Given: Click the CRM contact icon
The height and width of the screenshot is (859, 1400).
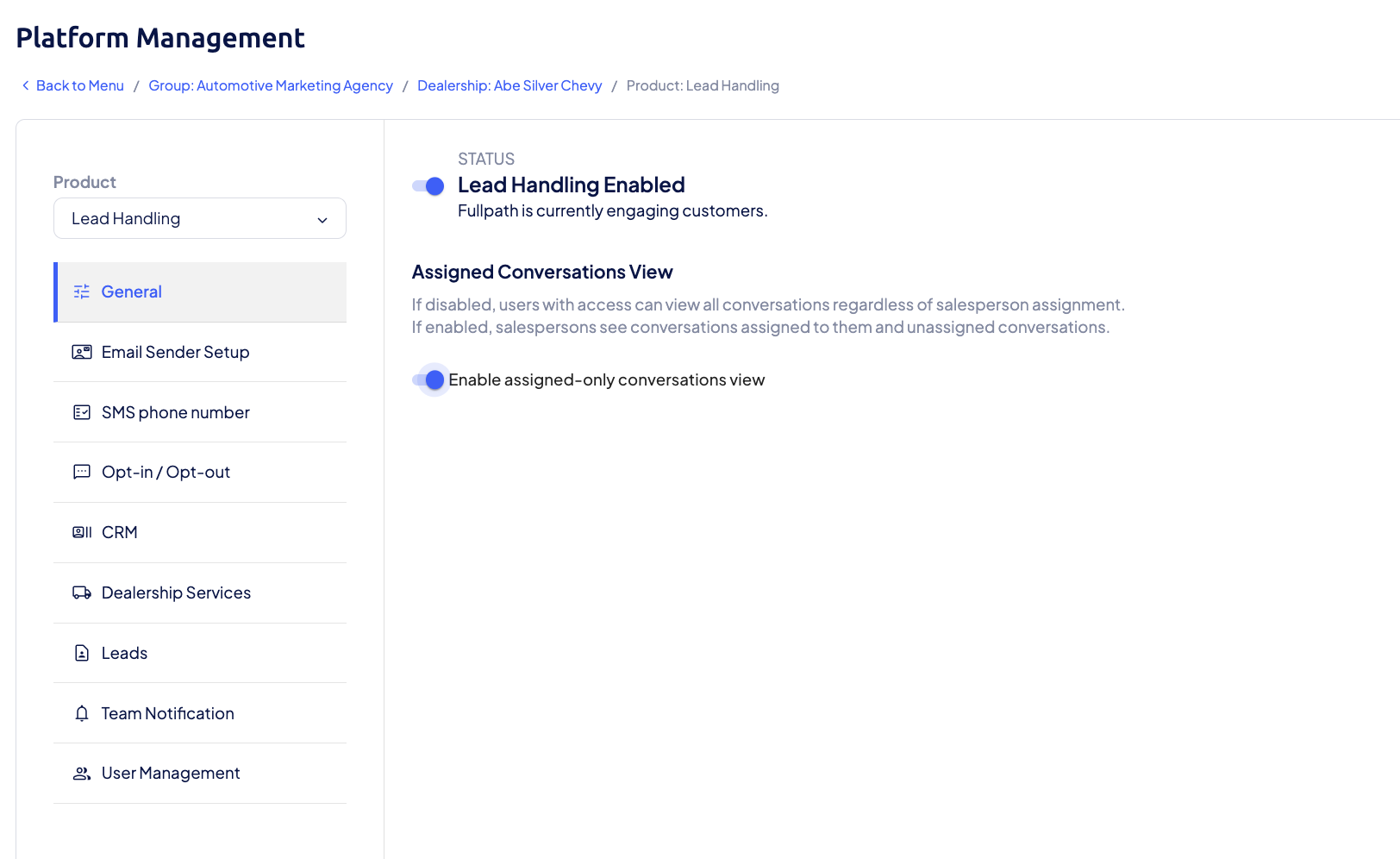Looking at the screenshot, I should pos(82,532).
